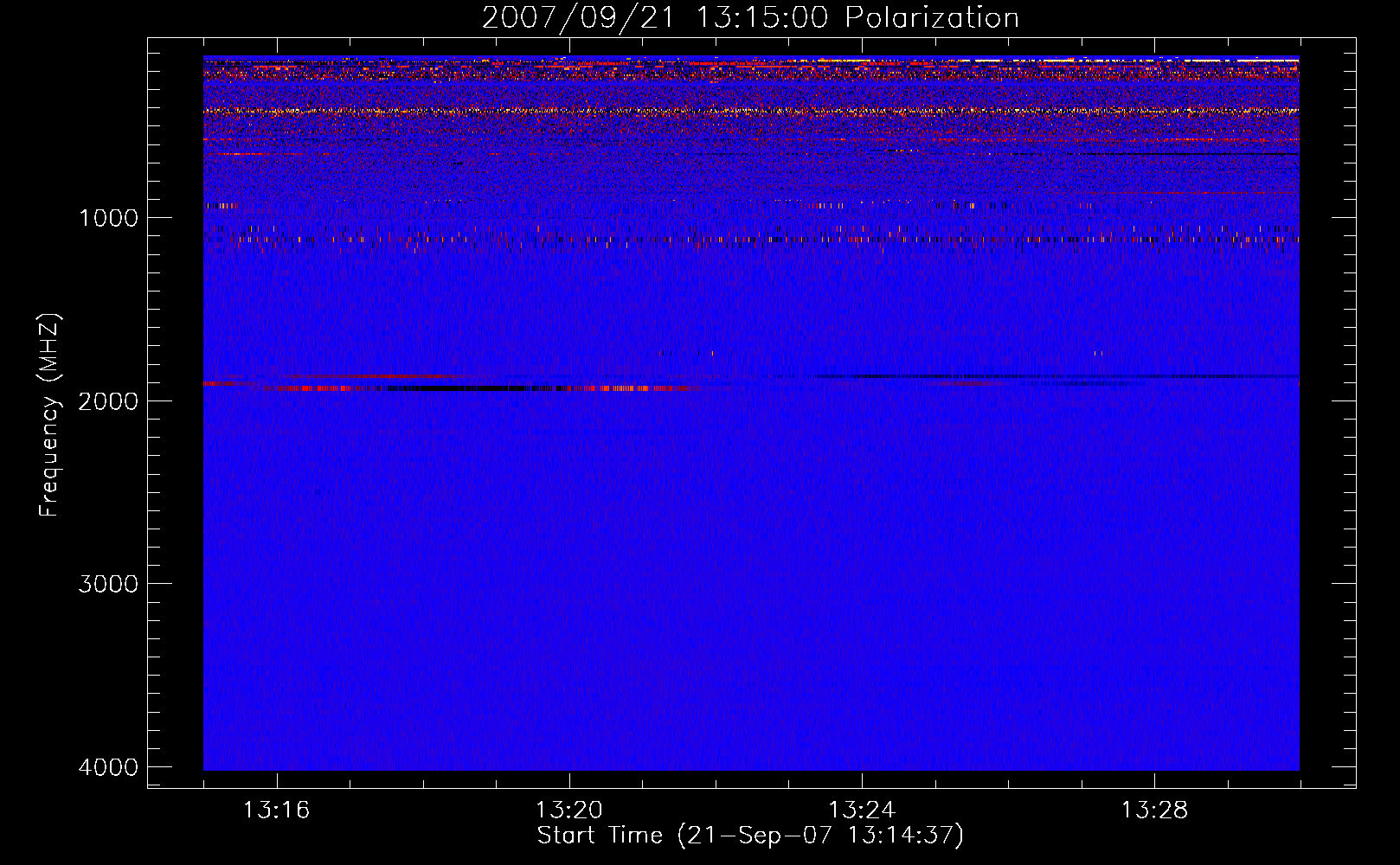The height and width of the screenshot is (865, 1400).
Task: Click the 13:16 time tick label
Action: [x=277, y=811]
